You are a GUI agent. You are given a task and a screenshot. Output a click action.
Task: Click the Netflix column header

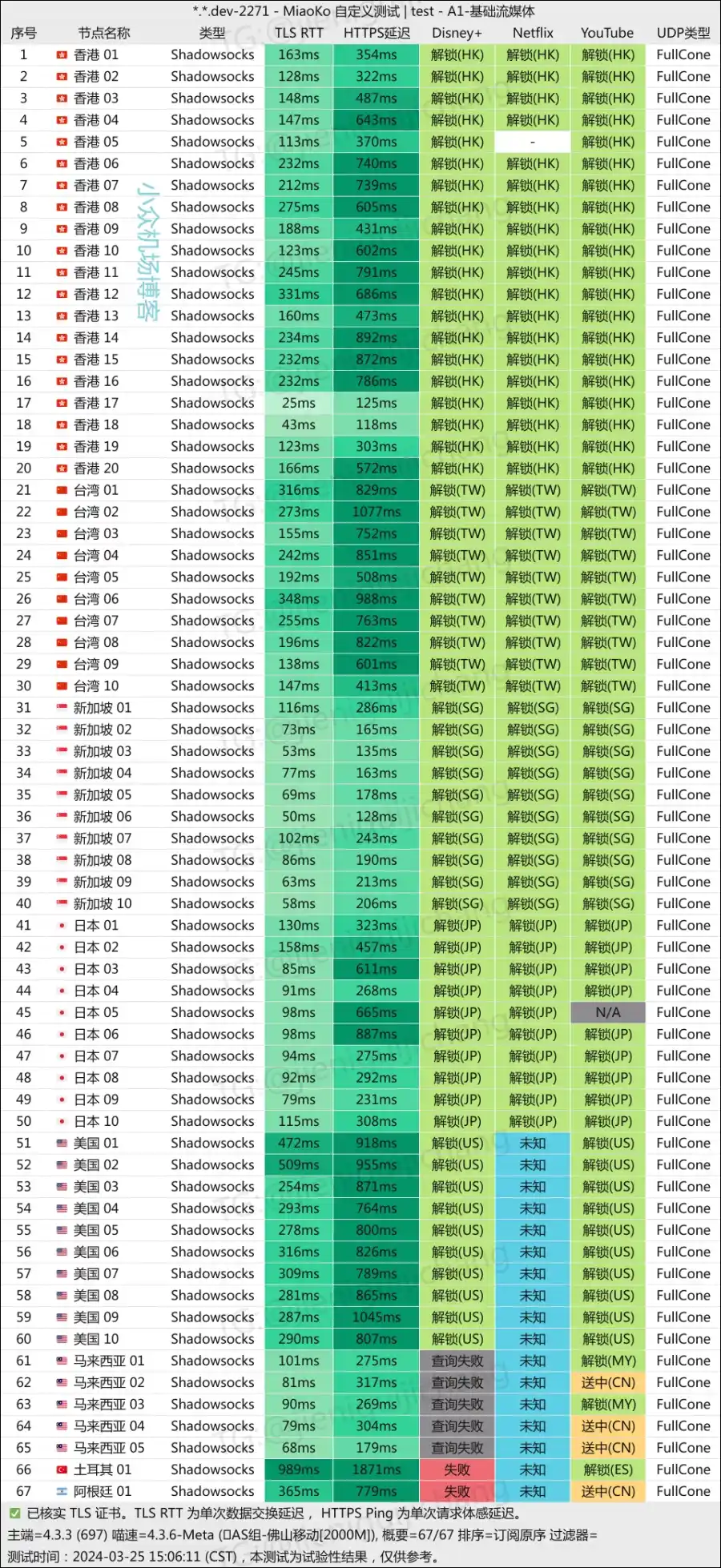pyautogui.click(x=533, y=33)
